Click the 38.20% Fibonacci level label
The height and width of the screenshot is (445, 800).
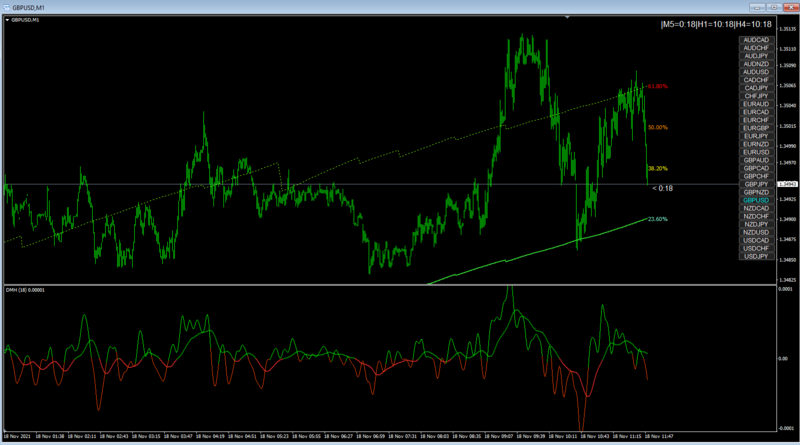[658, 168]
